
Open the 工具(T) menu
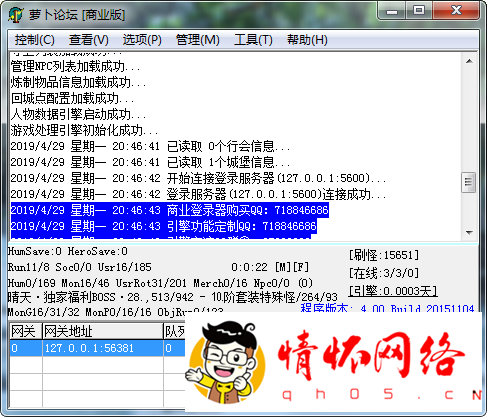[x=253, y=40]
